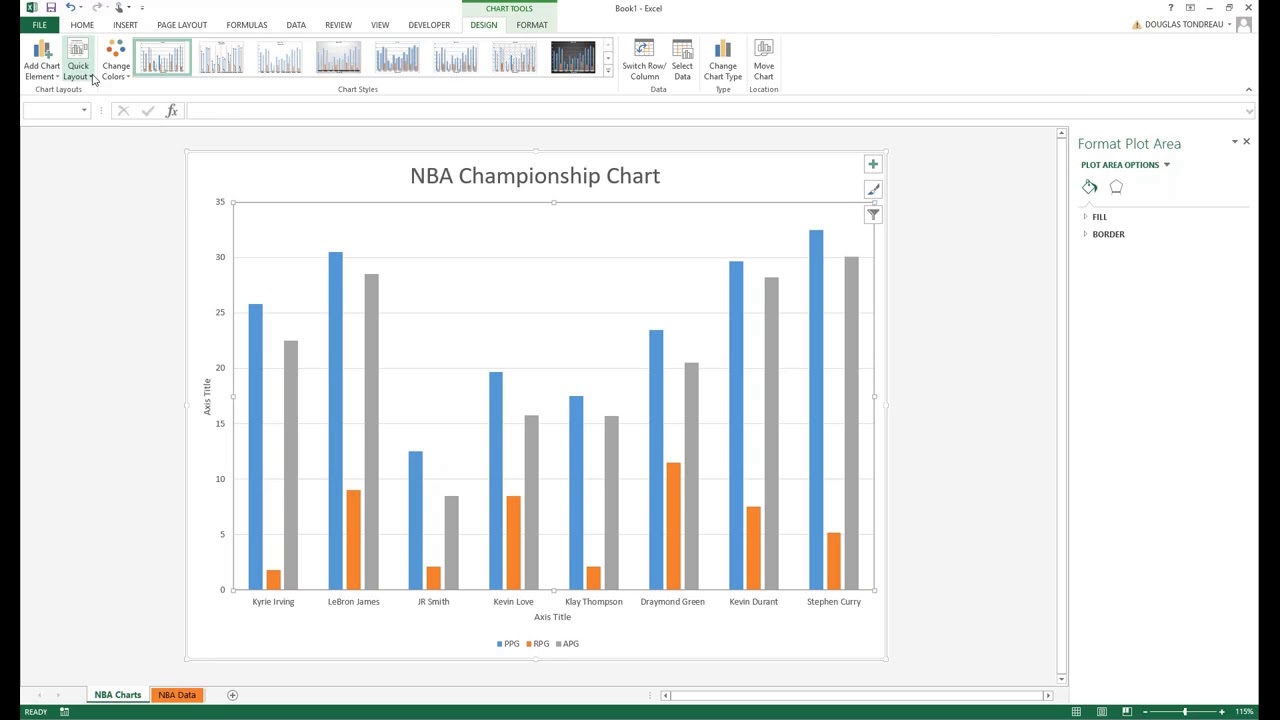Switch to the INSERT tab
The height and width of the screenshot is (720, 1280).
click(x=125, y=25)
